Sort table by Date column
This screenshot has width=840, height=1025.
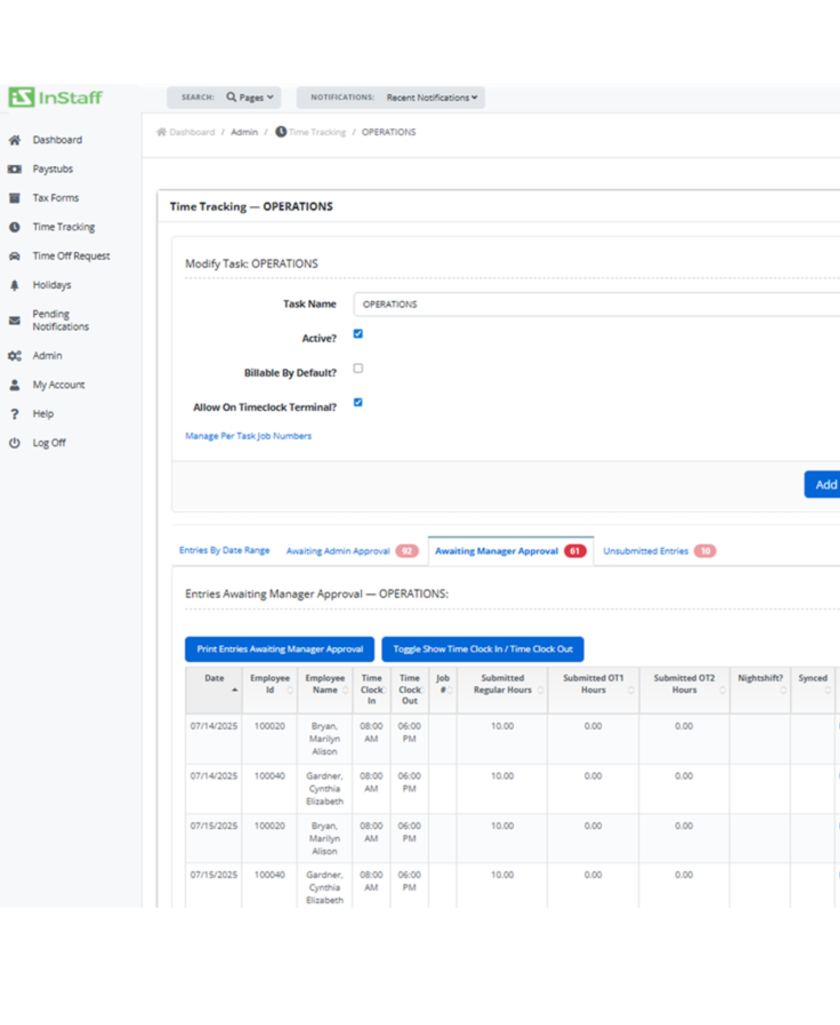tap(214, 690)
